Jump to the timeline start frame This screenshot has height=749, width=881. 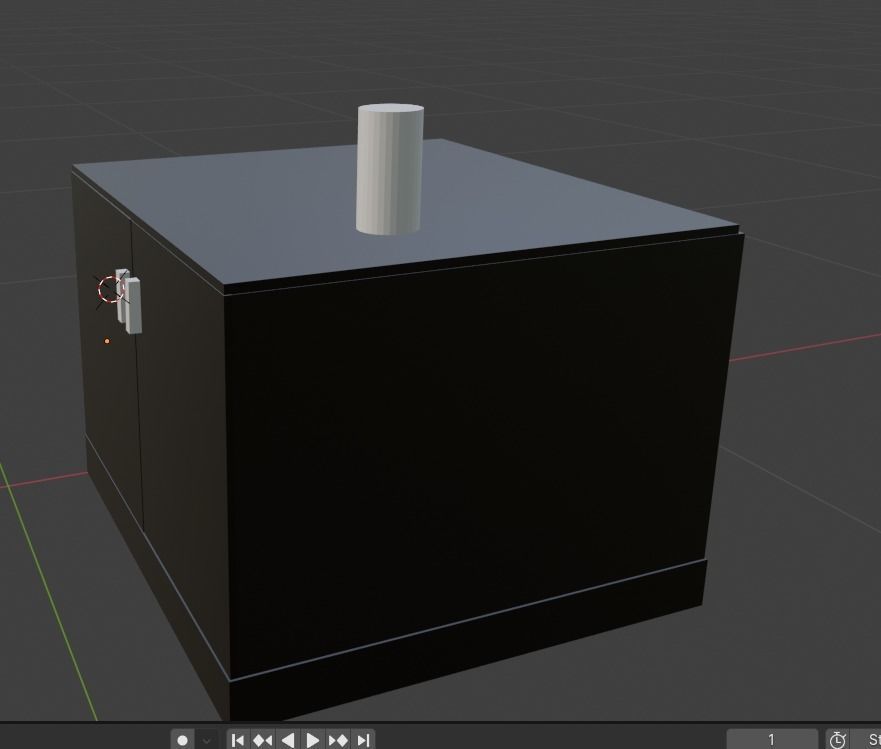pos(238,740)
